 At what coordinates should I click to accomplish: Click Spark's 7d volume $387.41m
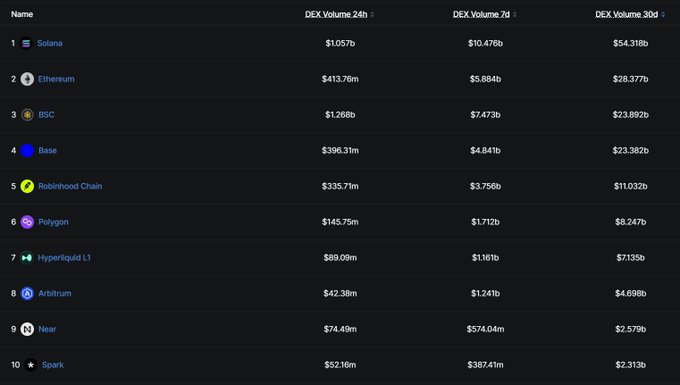click(485, 365)
